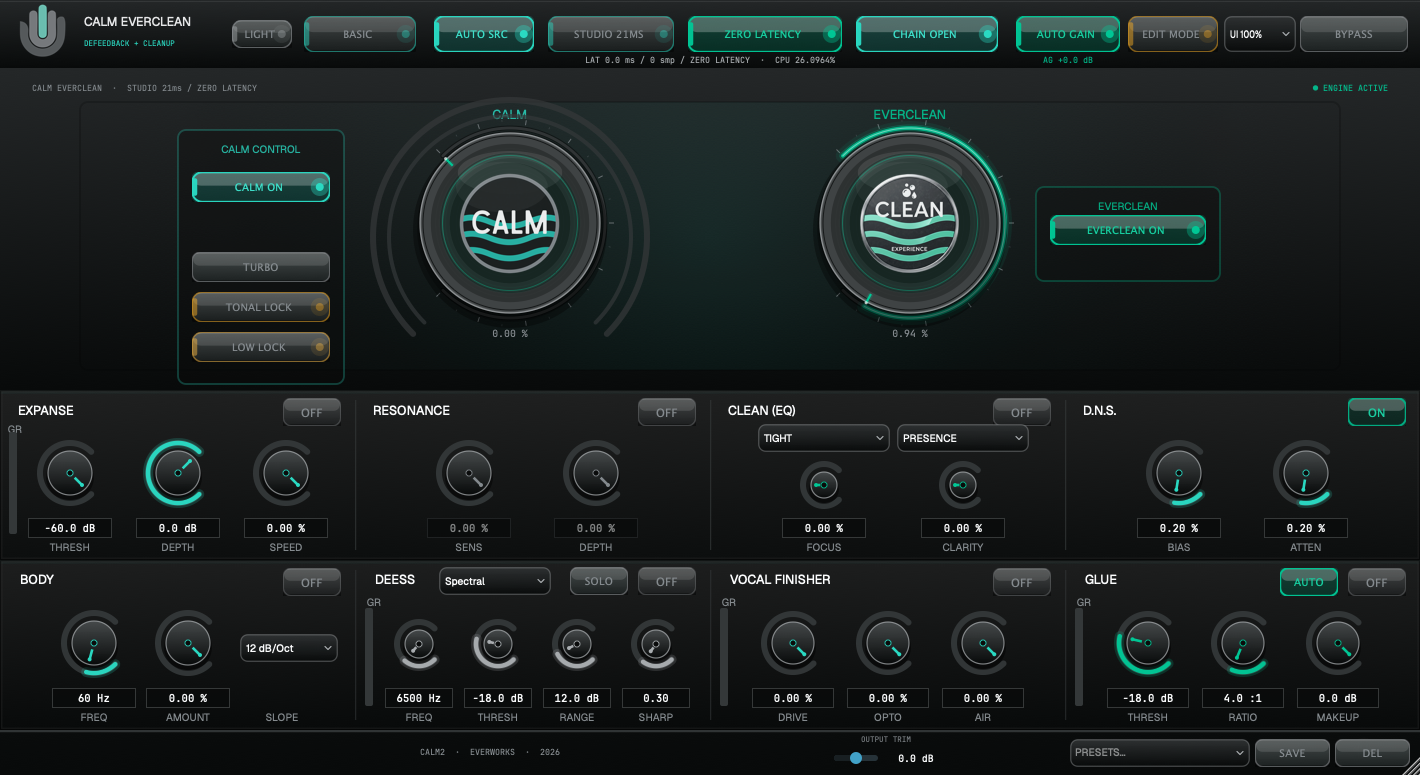Click the Calm Everclean hand logo icon

pos(42,31)
